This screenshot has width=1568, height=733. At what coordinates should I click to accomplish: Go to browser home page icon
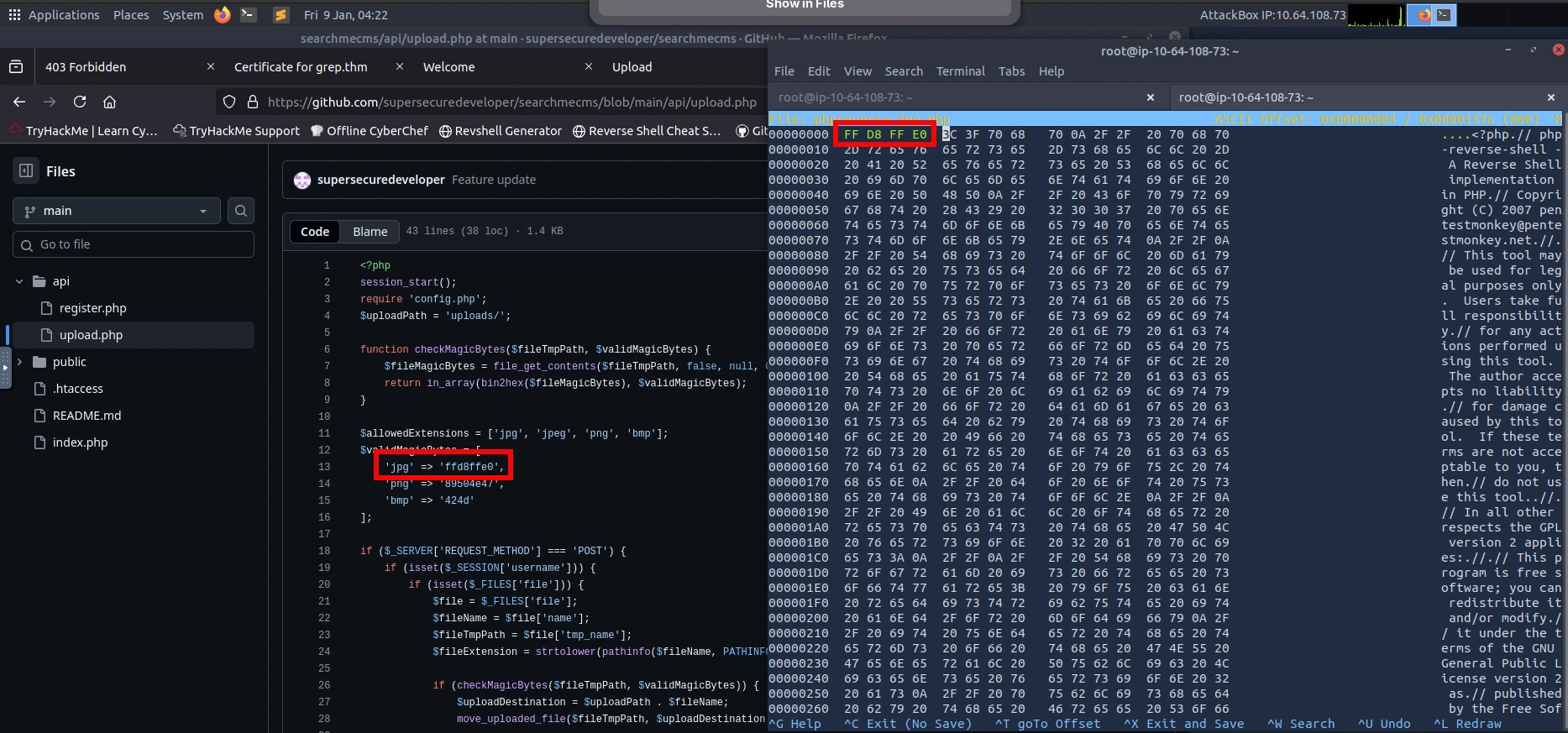click(109, 102)
